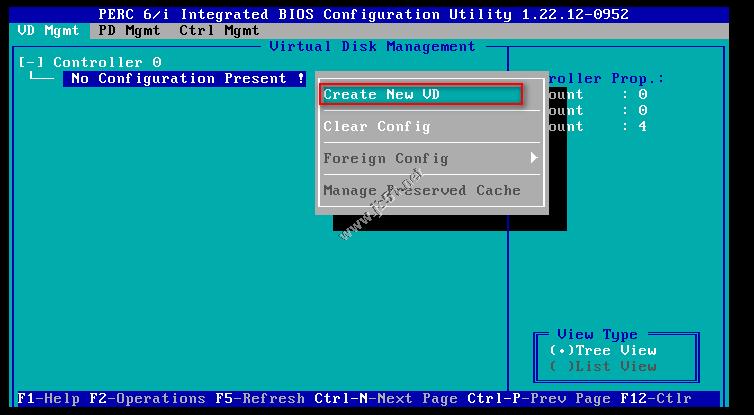Click the Manage Preserved Cache option
Screen dimensions: 754x415
422,190
